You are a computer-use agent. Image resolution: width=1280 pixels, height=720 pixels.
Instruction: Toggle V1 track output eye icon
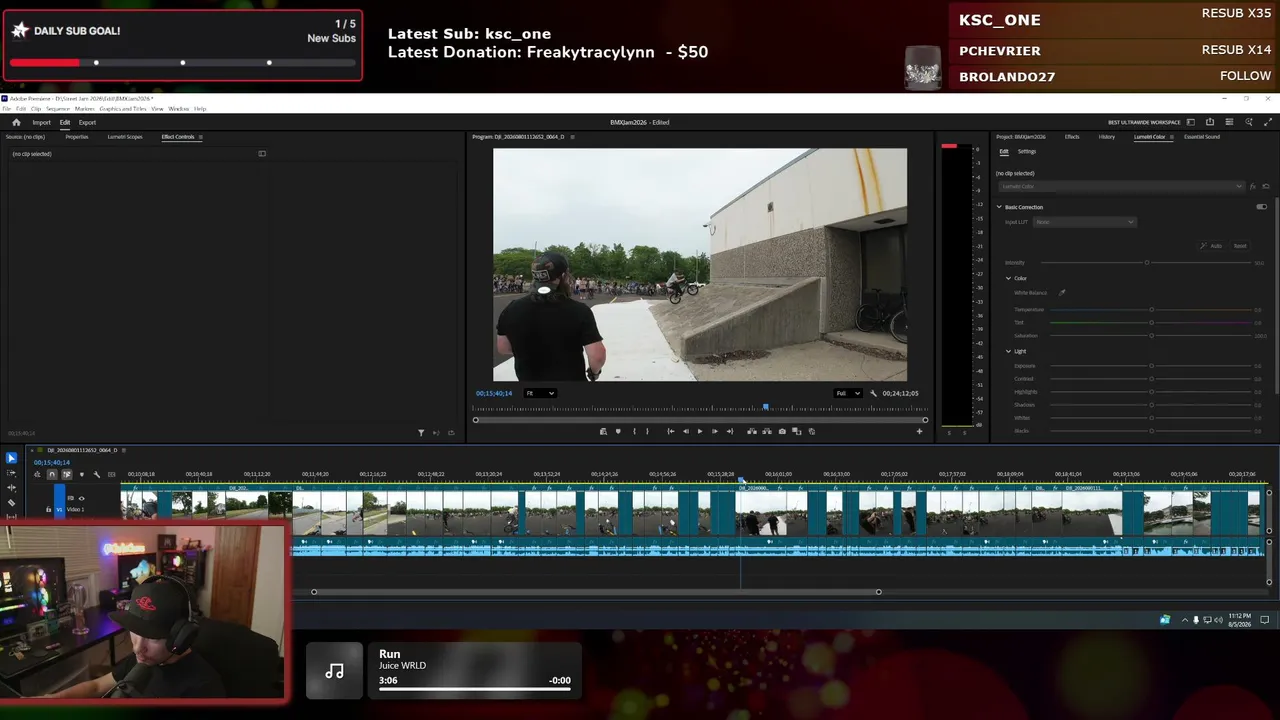tap(81, 498)
